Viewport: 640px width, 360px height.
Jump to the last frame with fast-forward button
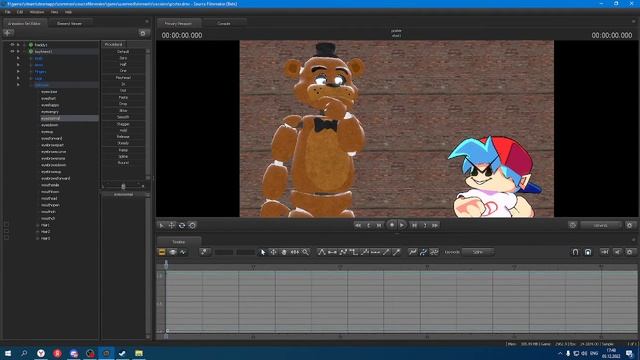point(435,225)
